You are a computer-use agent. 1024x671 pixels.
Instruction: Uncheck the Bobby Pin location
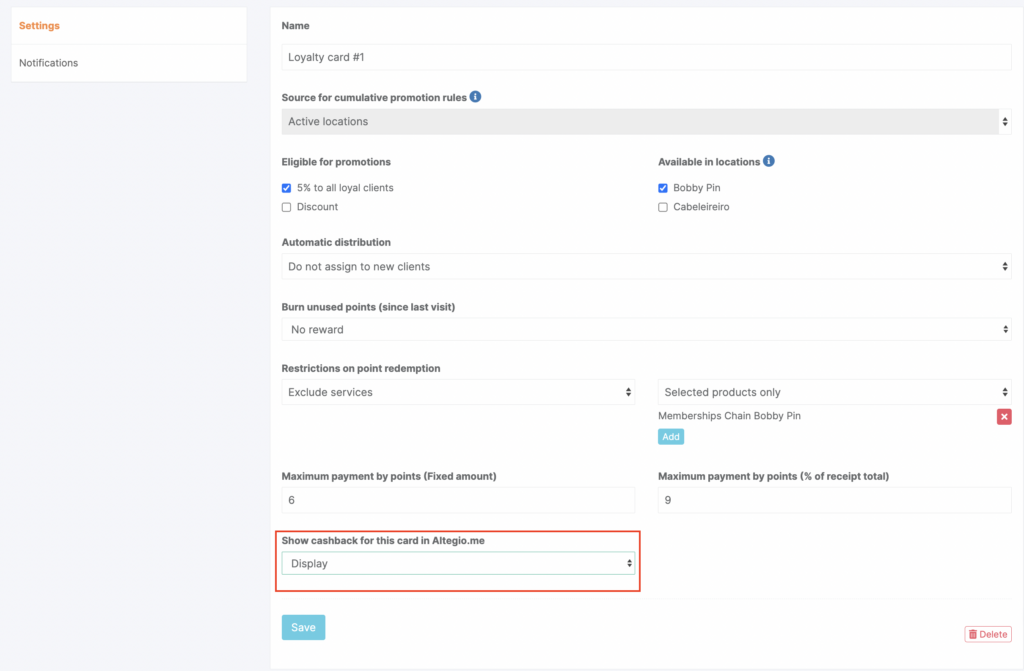coord(663,188)
